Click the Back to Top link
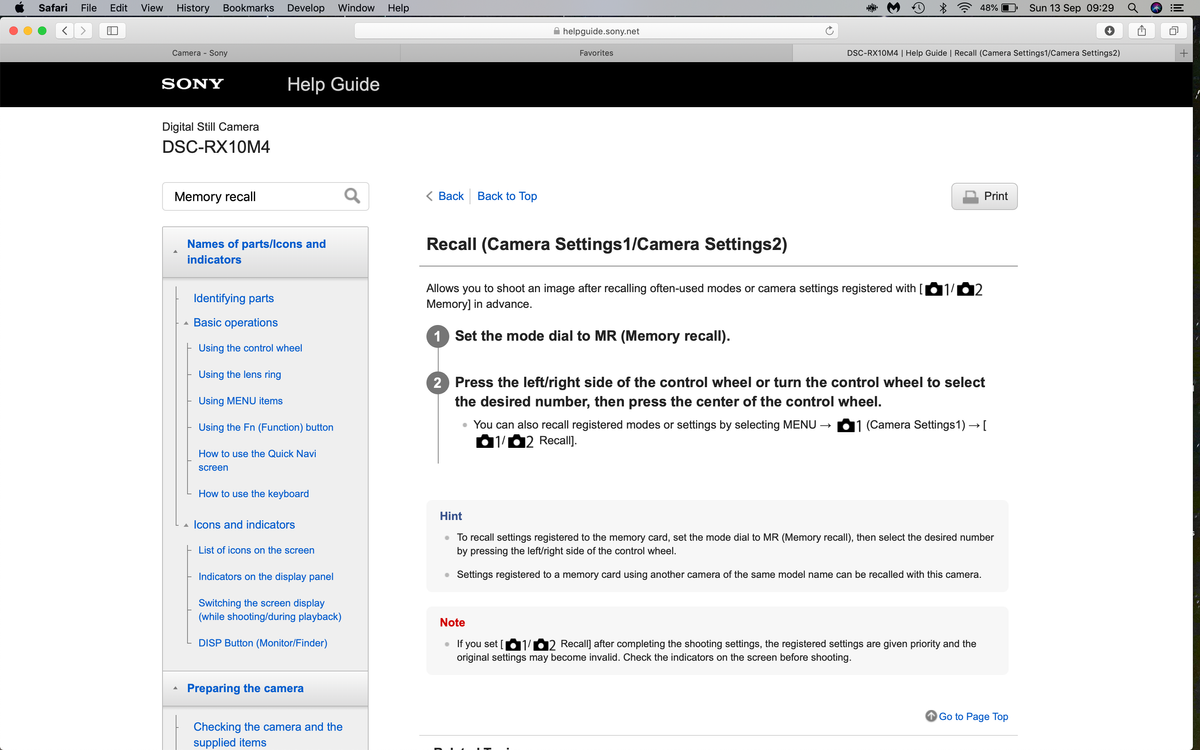Image resolution: width=1200 pixels, height=750 pixels. tap(506, 196)
